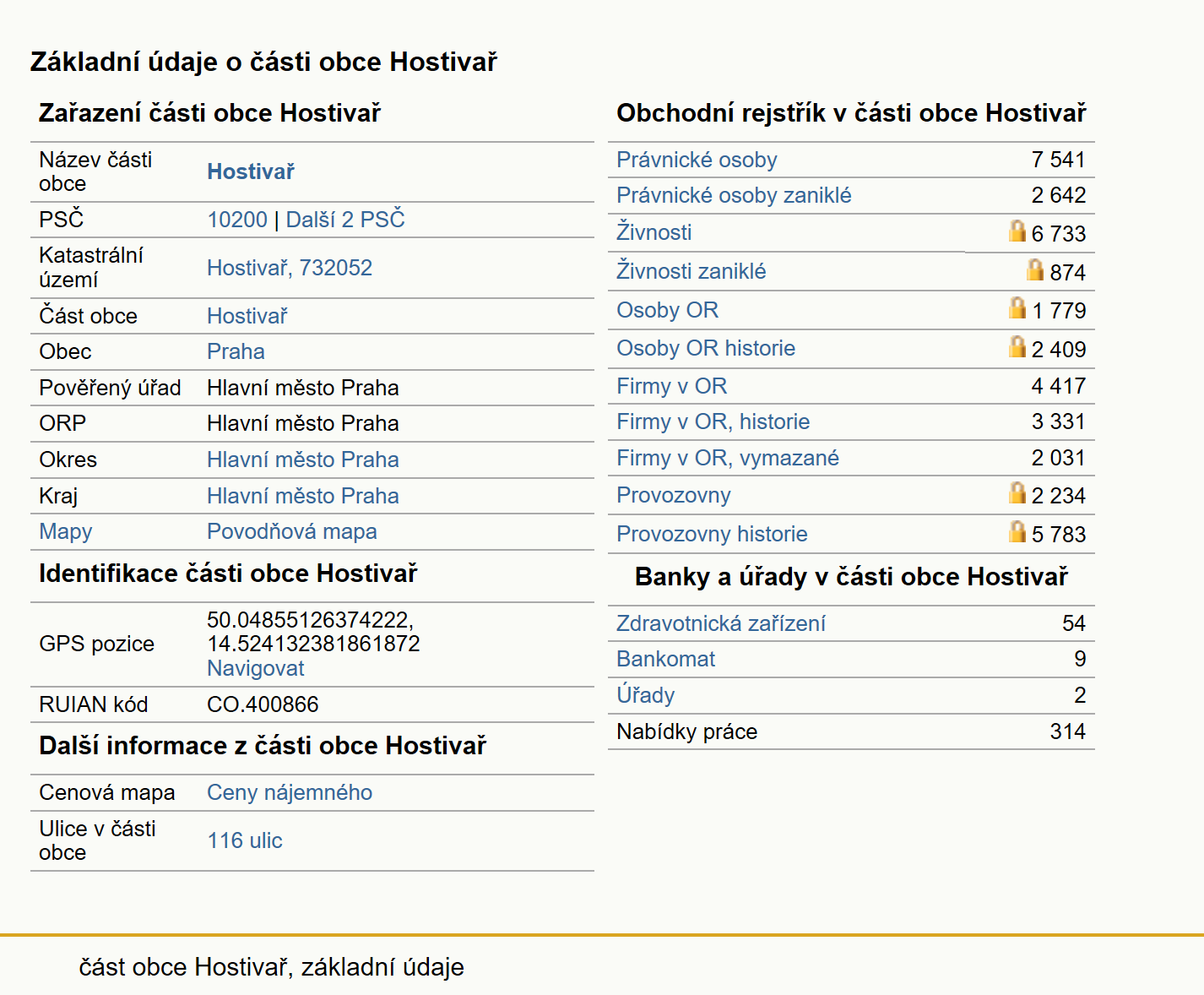The height and width of the screenshot is (995, 1204).
Task: Open the 116 ulic link
Action: (245, 840)
